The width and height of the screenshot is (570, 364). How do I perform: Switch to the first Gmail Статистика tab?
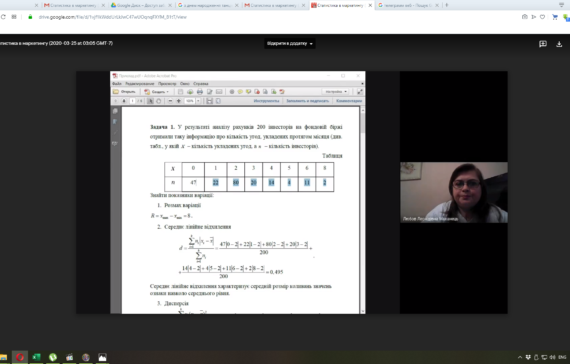[74, 5]
